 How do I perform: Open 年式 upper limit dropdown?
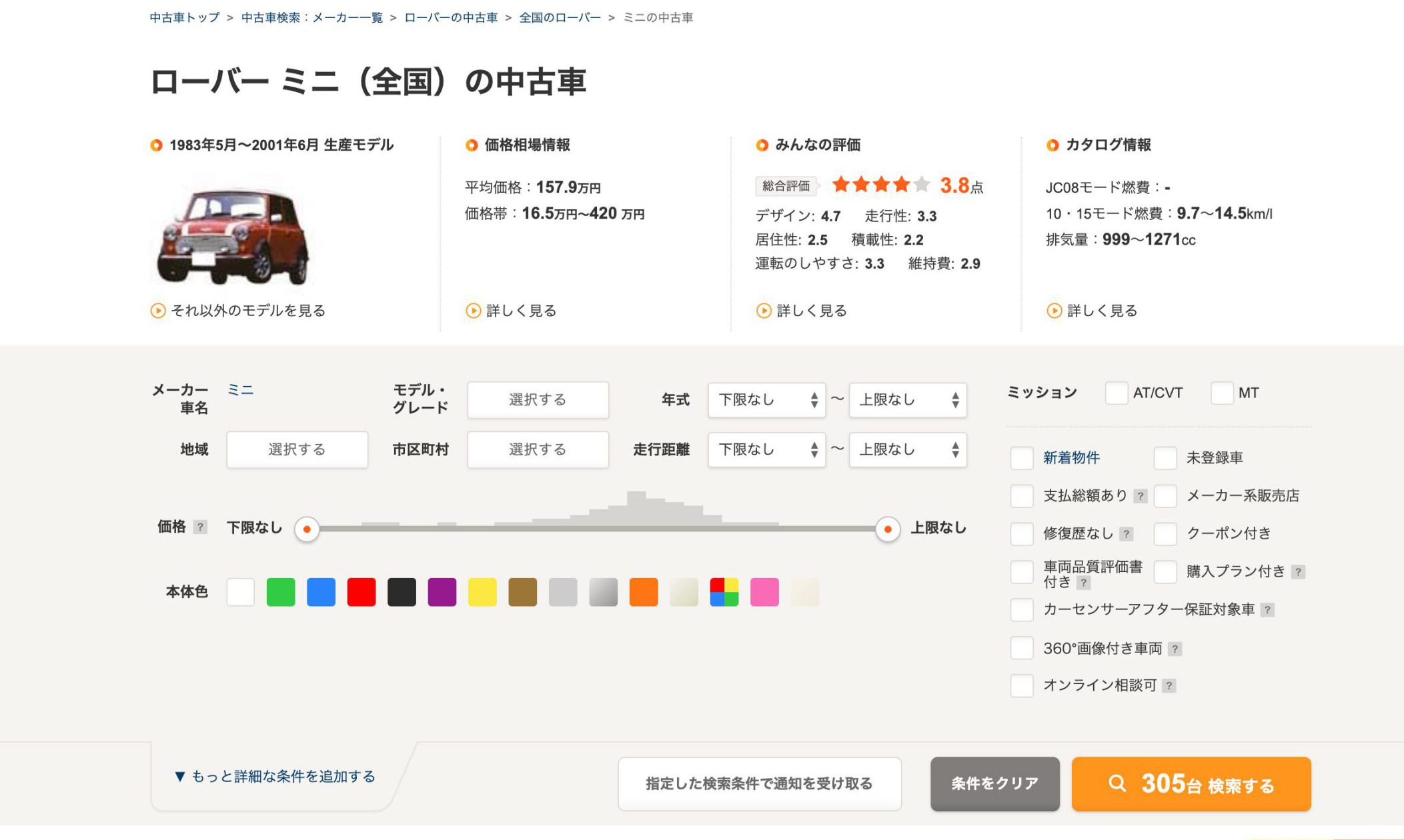click(908, 400)
